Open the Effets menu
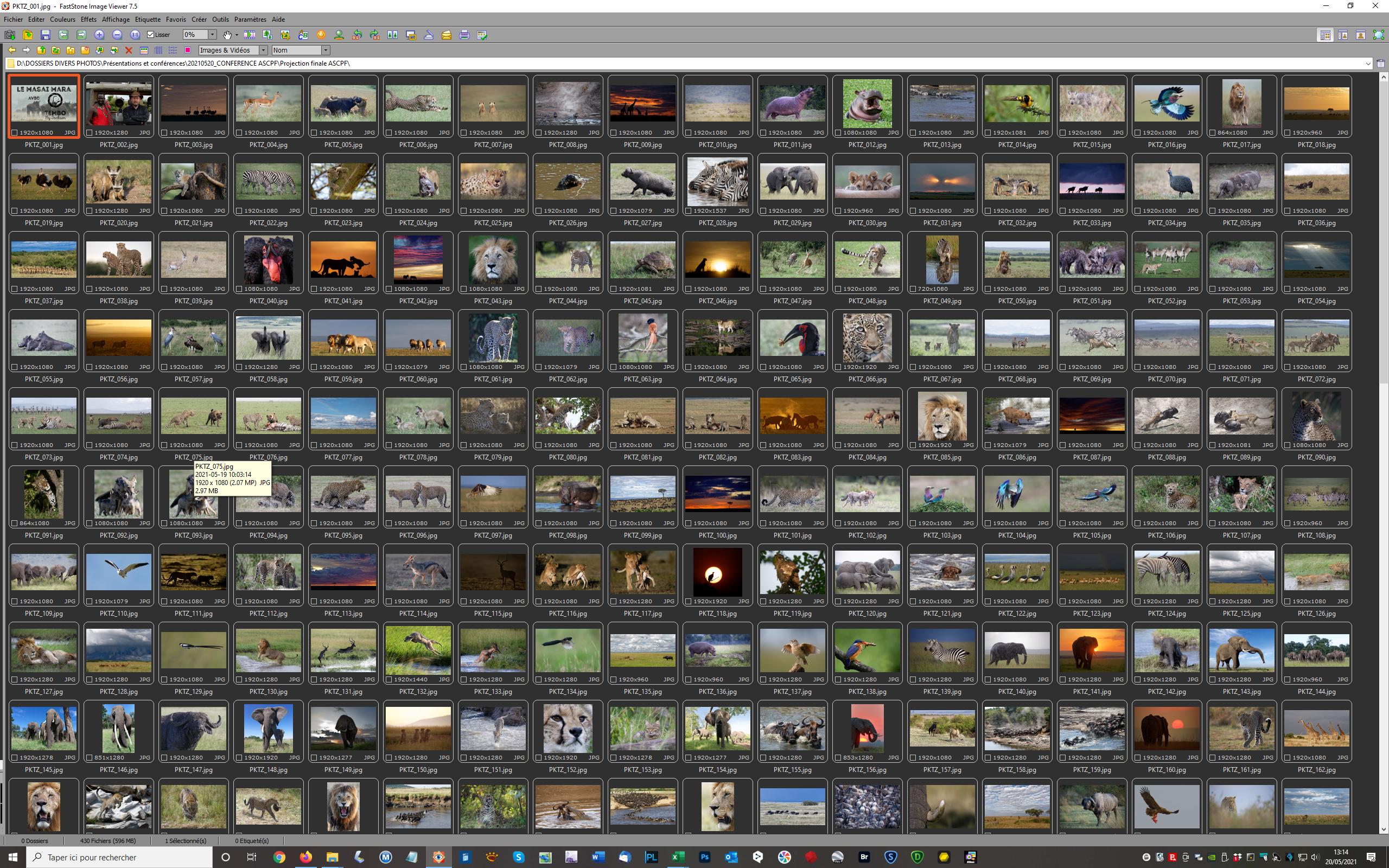 click(x=88, y=20)
